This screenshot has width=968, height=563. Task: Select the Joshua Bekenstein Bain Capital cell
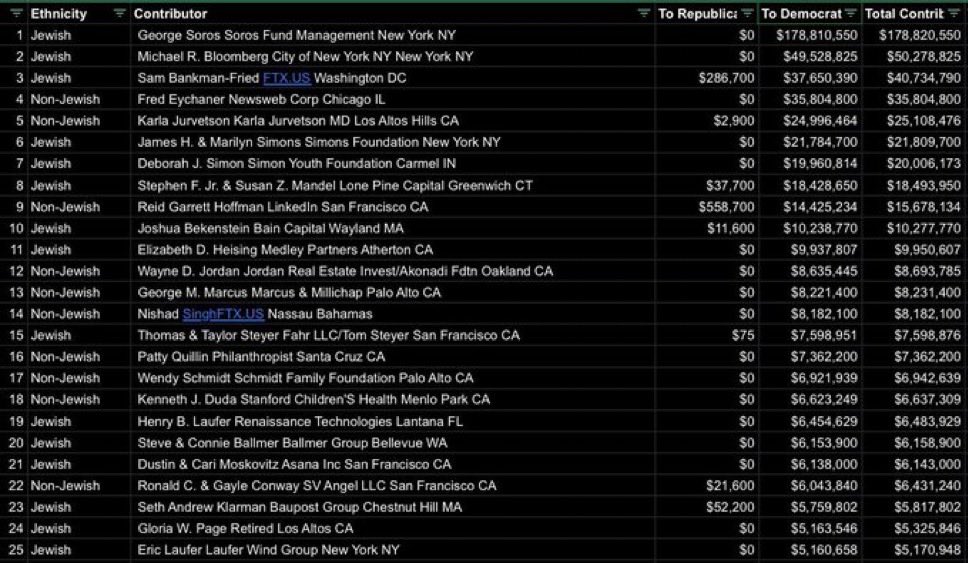point(392,228)
